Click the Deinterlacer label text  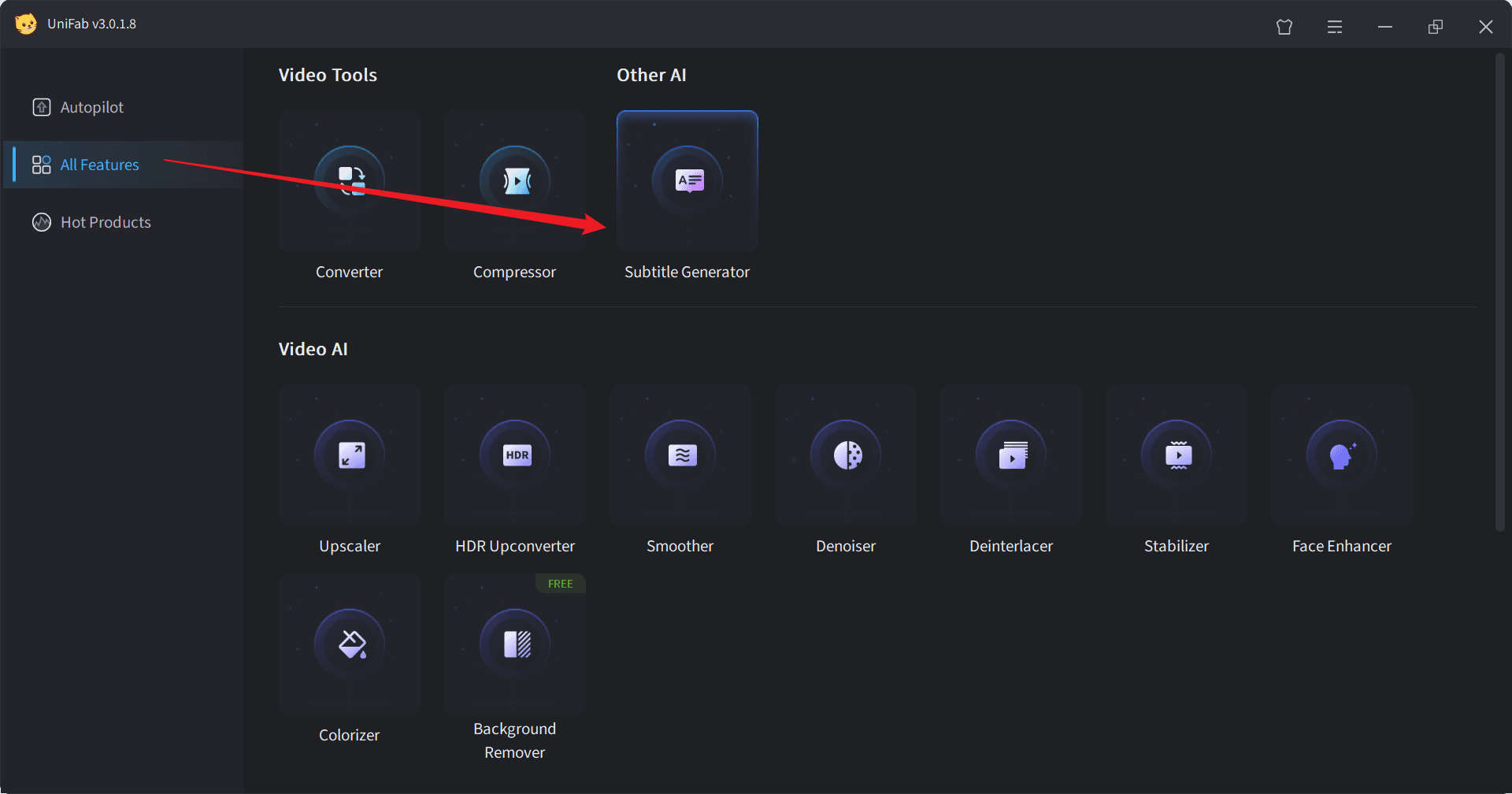coord(1011,546)
